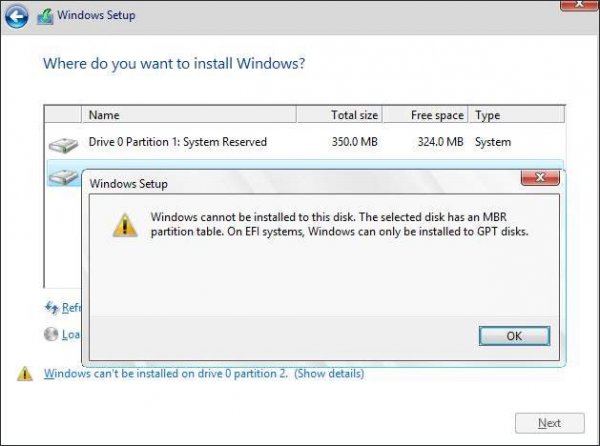600x446 pixels.
Task: Click the Next button
Action: click(x=549, y=423)
